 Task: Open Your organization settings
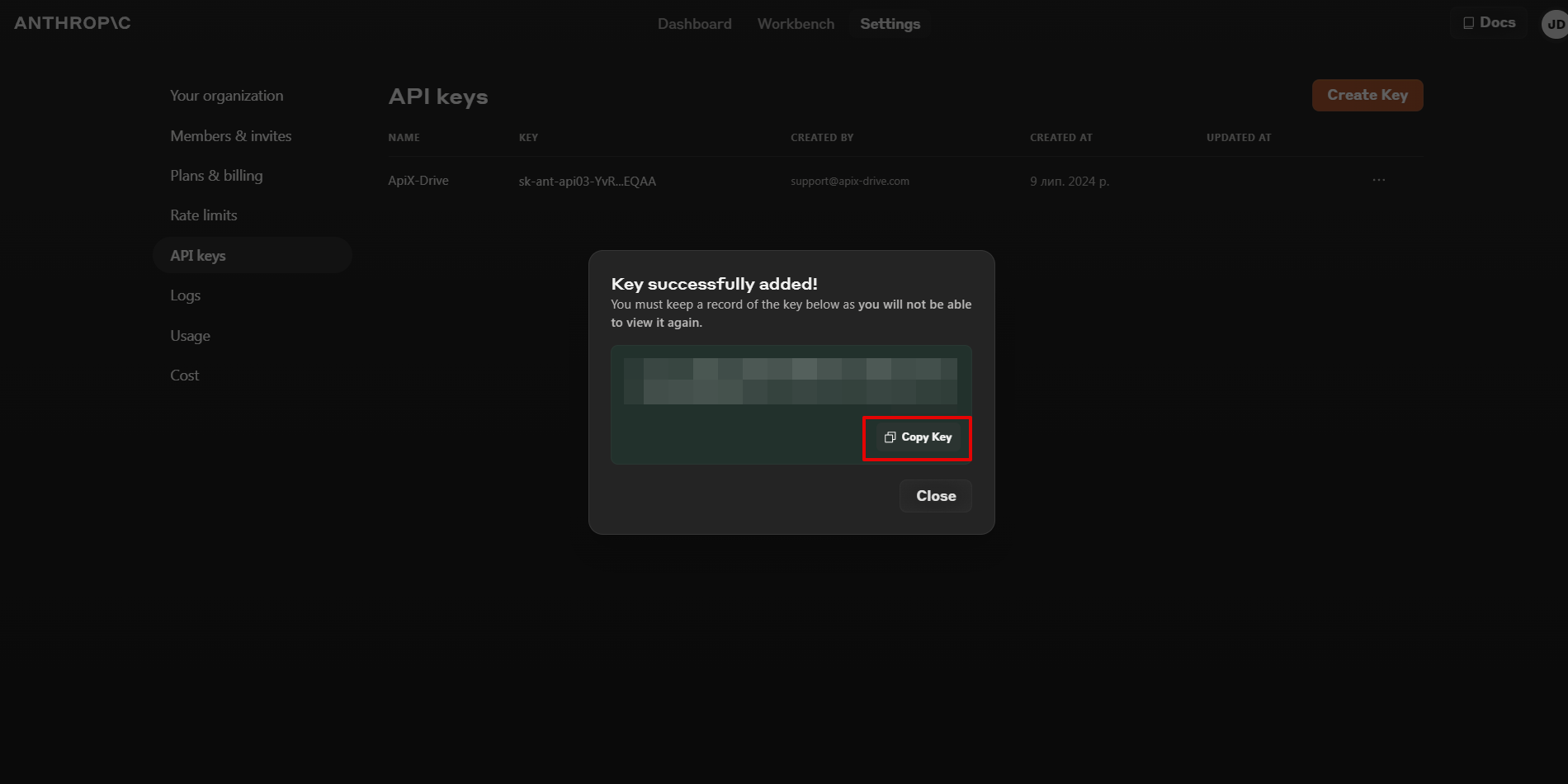click(227, 96)
